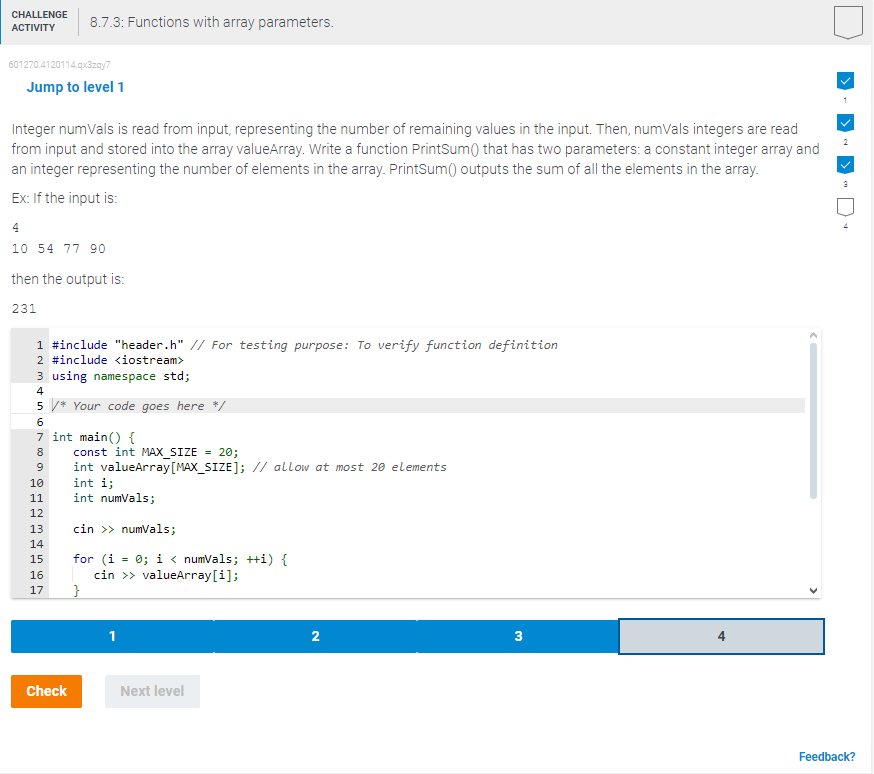The width and height of the screenshot is (874, 774).
Task: Select segment 2 of the level progress bar
Action: (315, 636)
